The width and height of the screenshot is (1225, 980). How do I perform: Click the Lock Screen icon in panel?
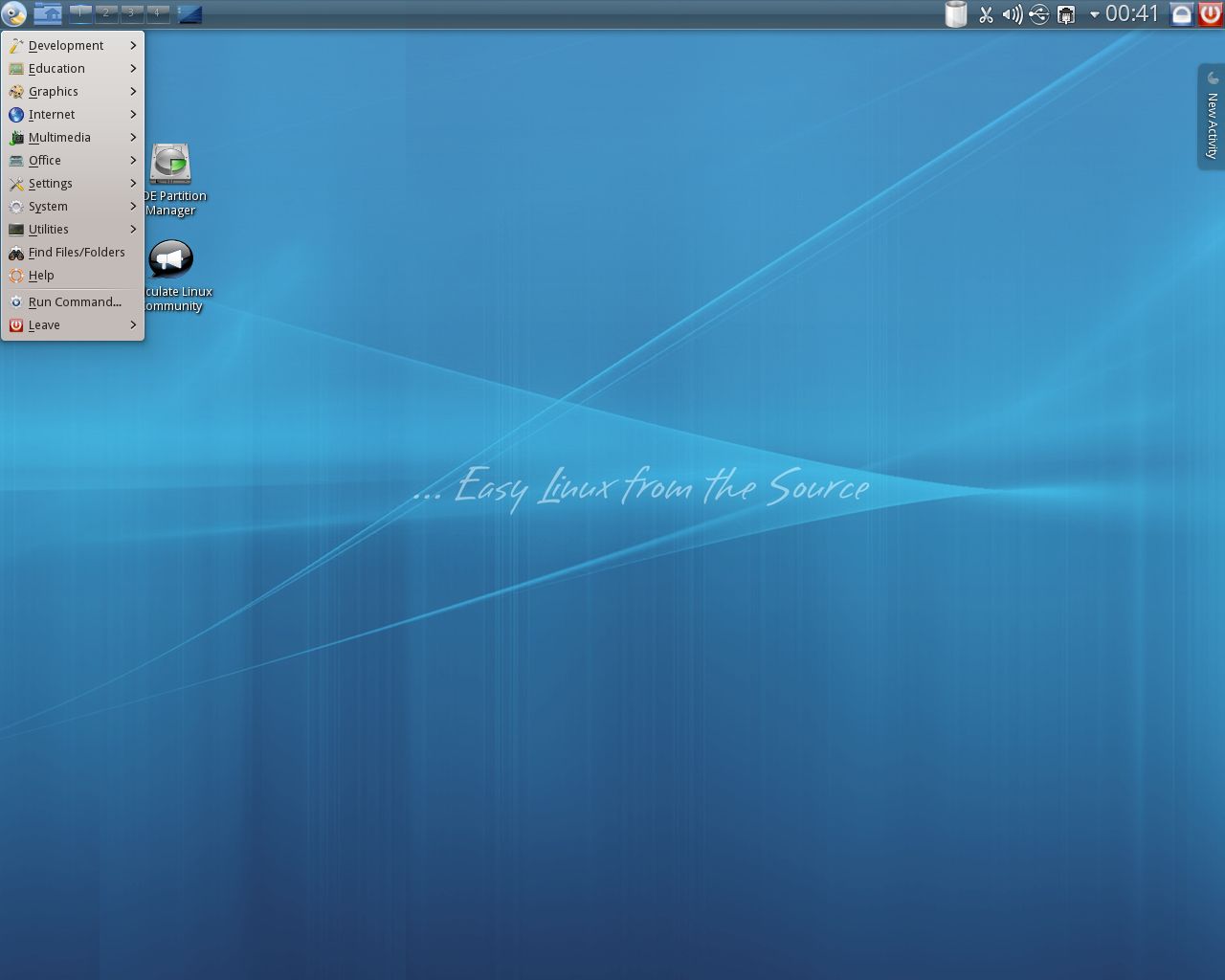point(1182,14)
